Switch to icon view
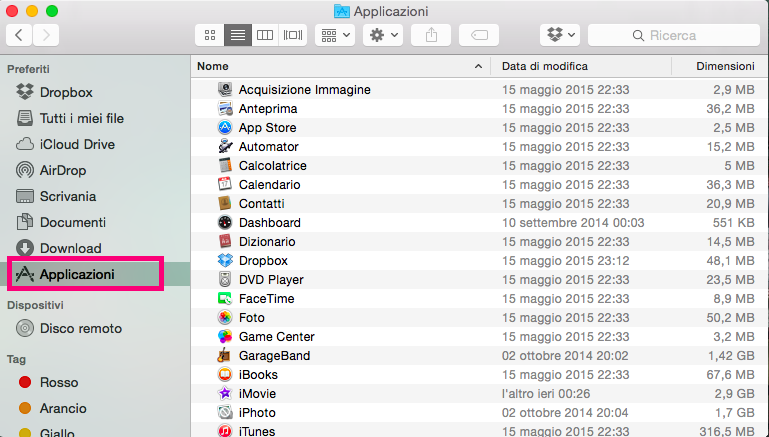The image size is (769, 437). 210,35
